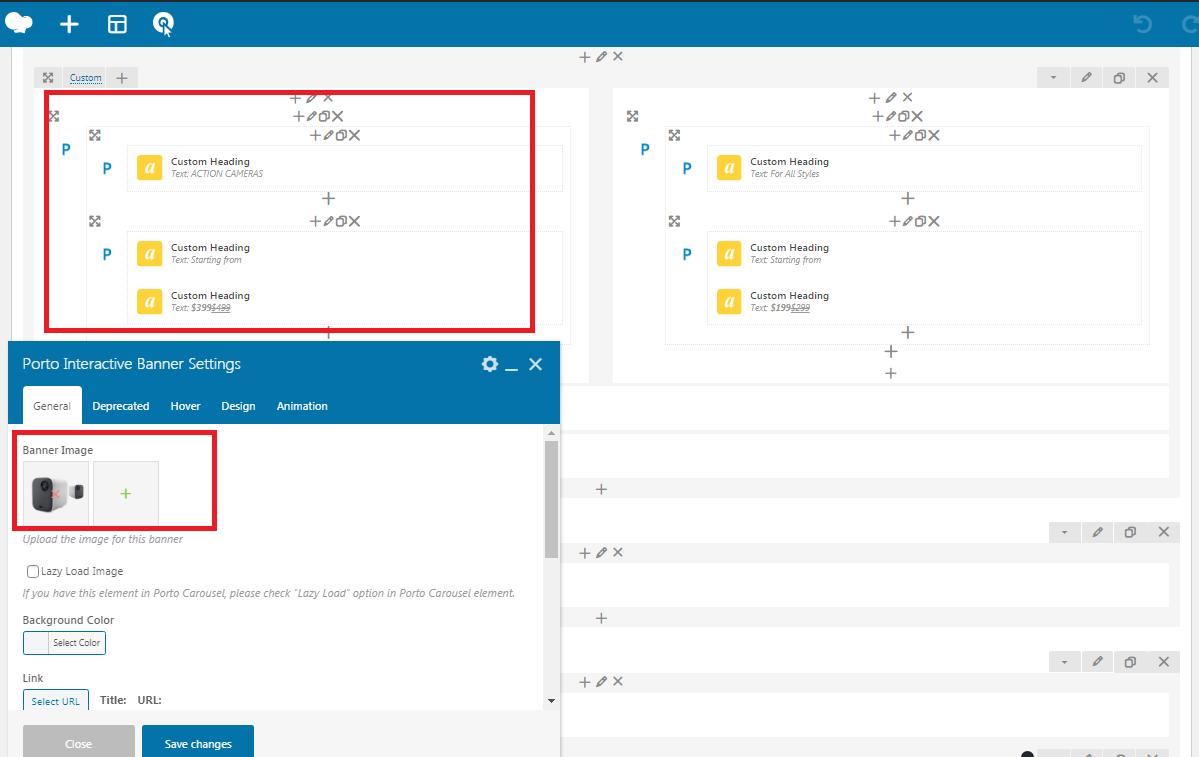The height and width of the screenshot is (757, 1199).
Task: Enable the Lazy Load Image checkbox
Action: [33, 571]
